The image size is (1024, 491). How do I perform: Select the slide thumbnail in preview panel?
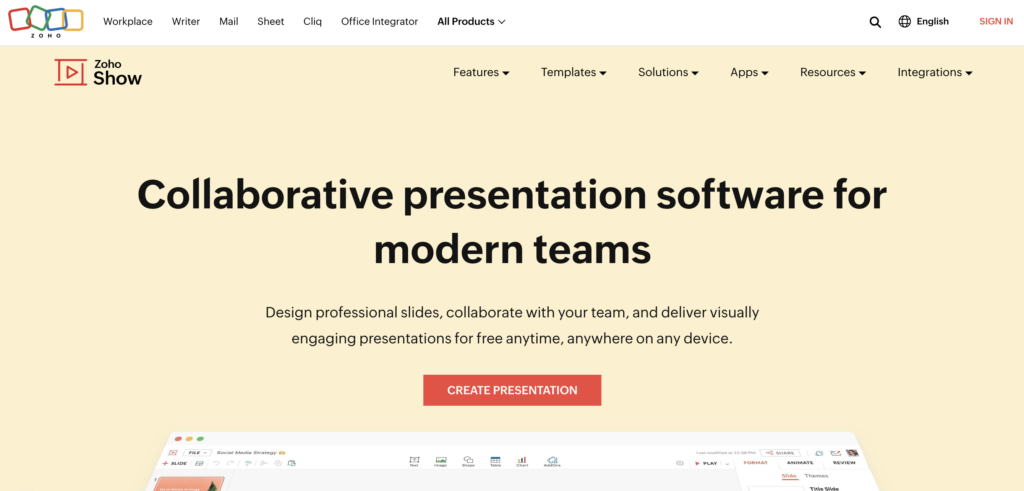189,484
